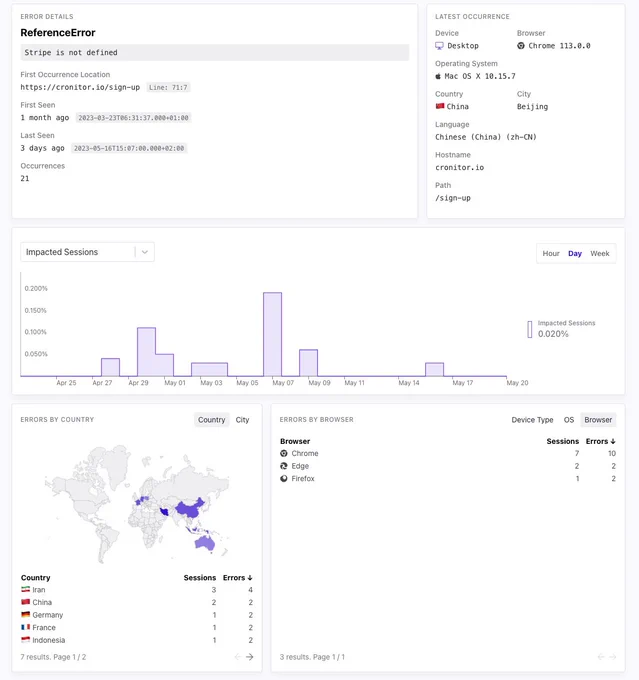The image size is (639, 680).
Task: Click the Desktop monitor device icon
Action: pyautogui.click(x=439, y=46)
